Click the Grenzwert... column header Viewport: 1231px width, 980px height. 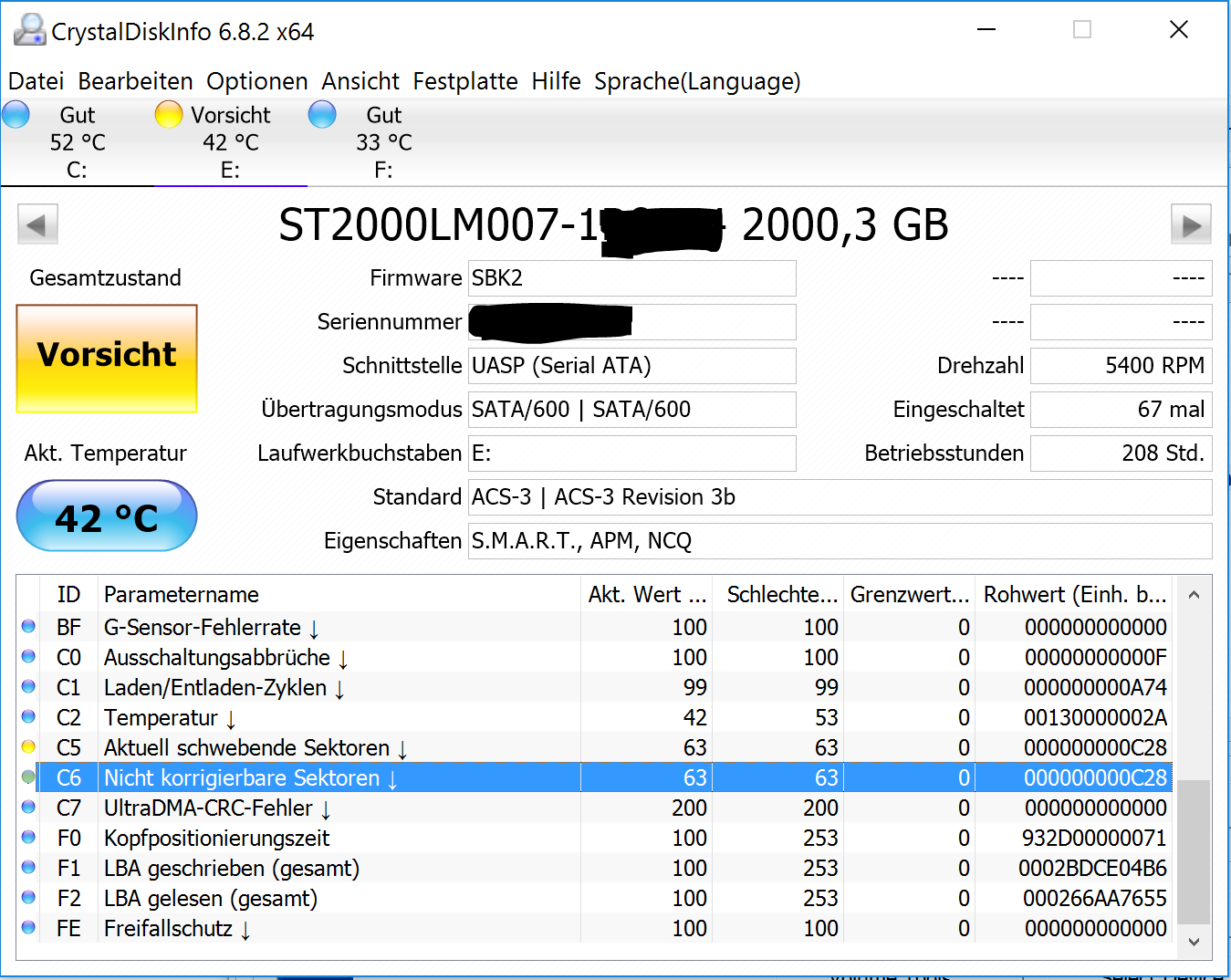[x=910, y=595]
